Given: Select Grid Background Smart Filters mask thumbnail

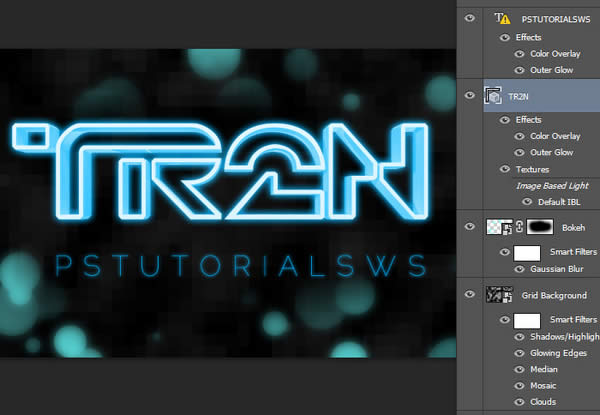Looking at the screenshot, I should pyautogui.click(x=528, y=320).
